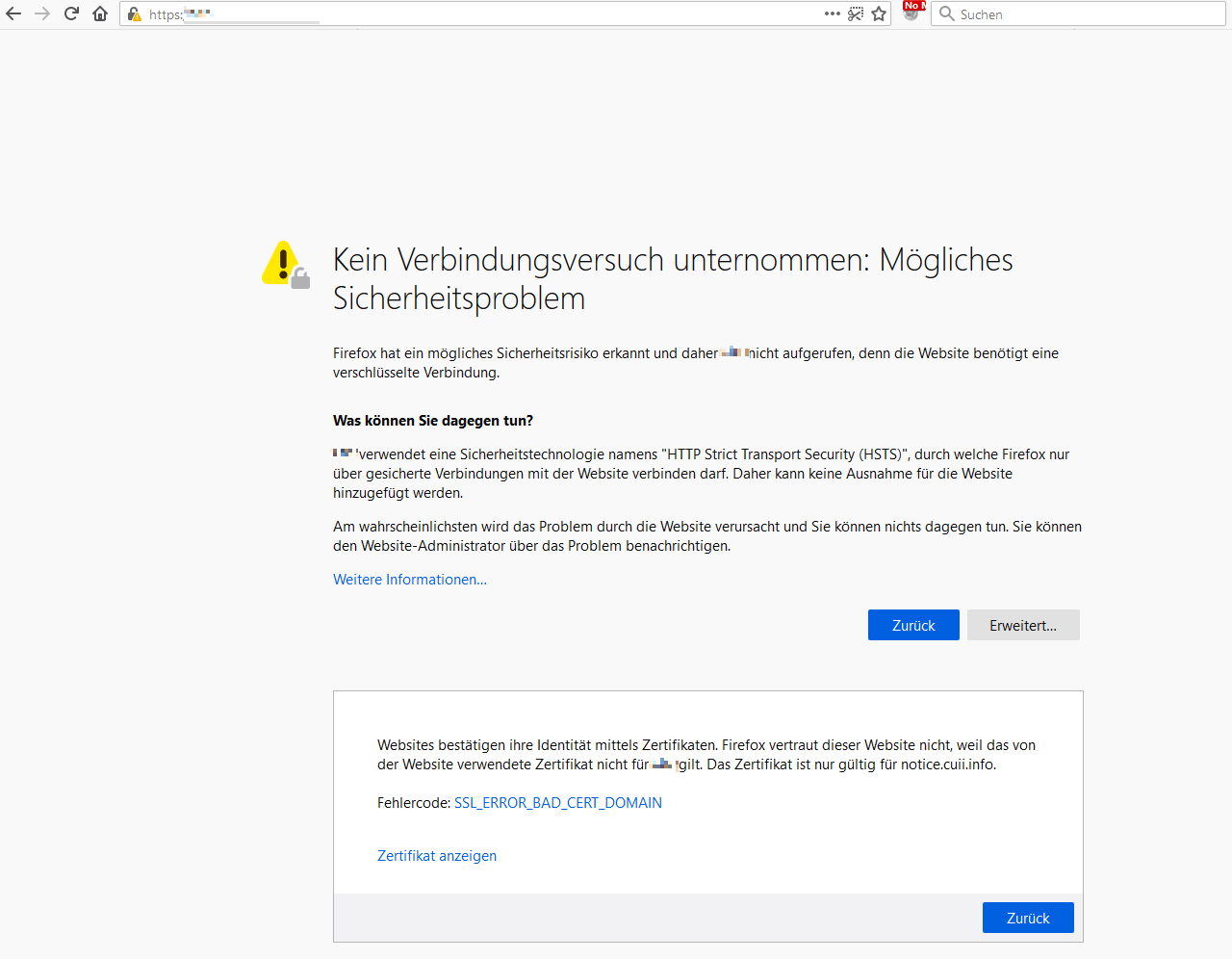Bookmark this page with the star icon
The width and height of the screenshot is (1232, 959).
point(879,13)
